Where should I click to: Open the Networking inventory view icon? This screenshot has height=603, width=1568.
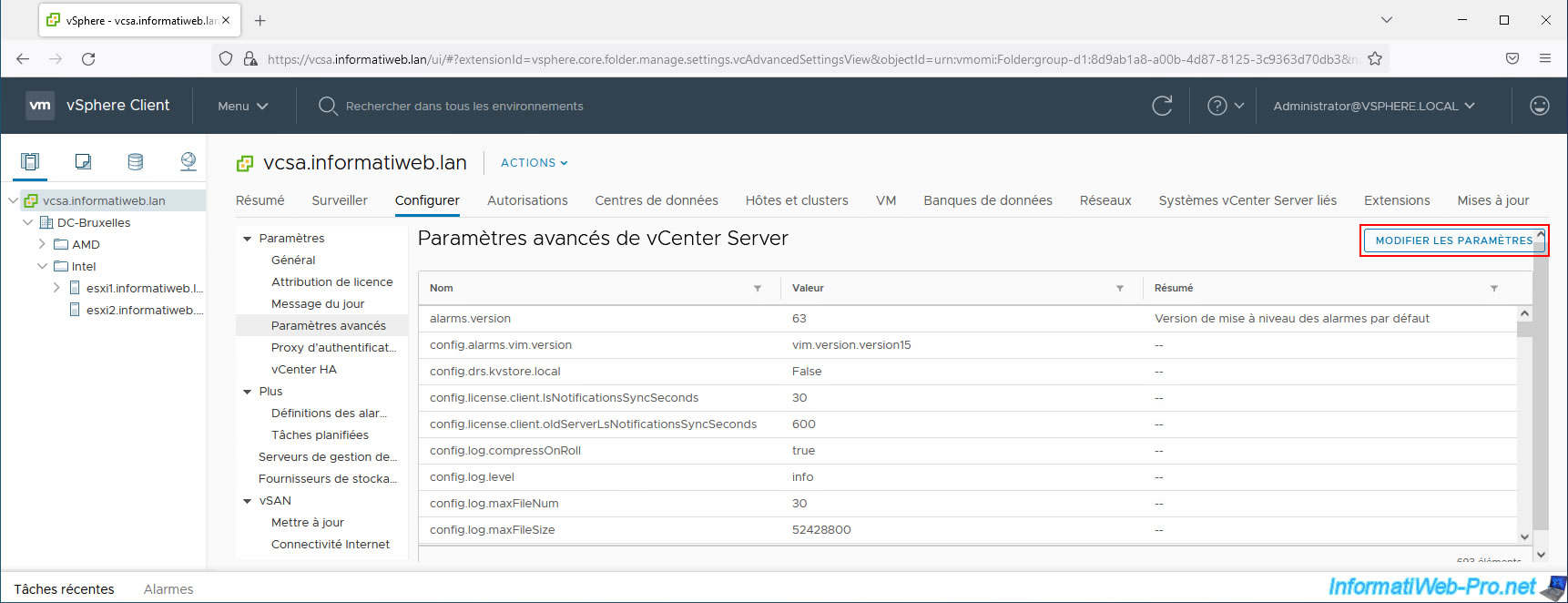click(x=188, y=162)
